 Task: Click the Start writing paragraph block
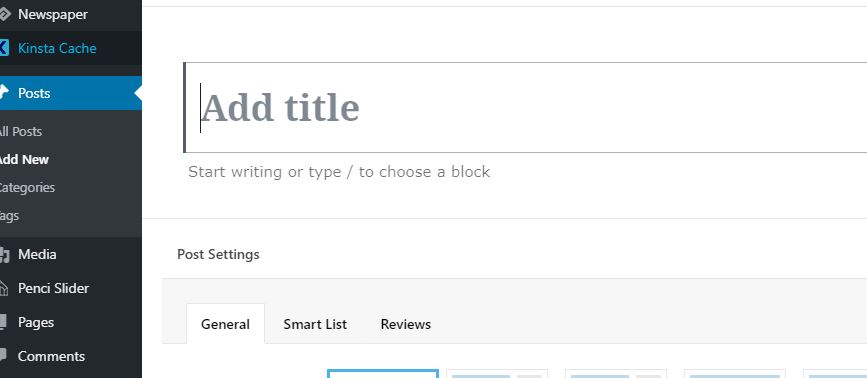click(x=339, y=171)
